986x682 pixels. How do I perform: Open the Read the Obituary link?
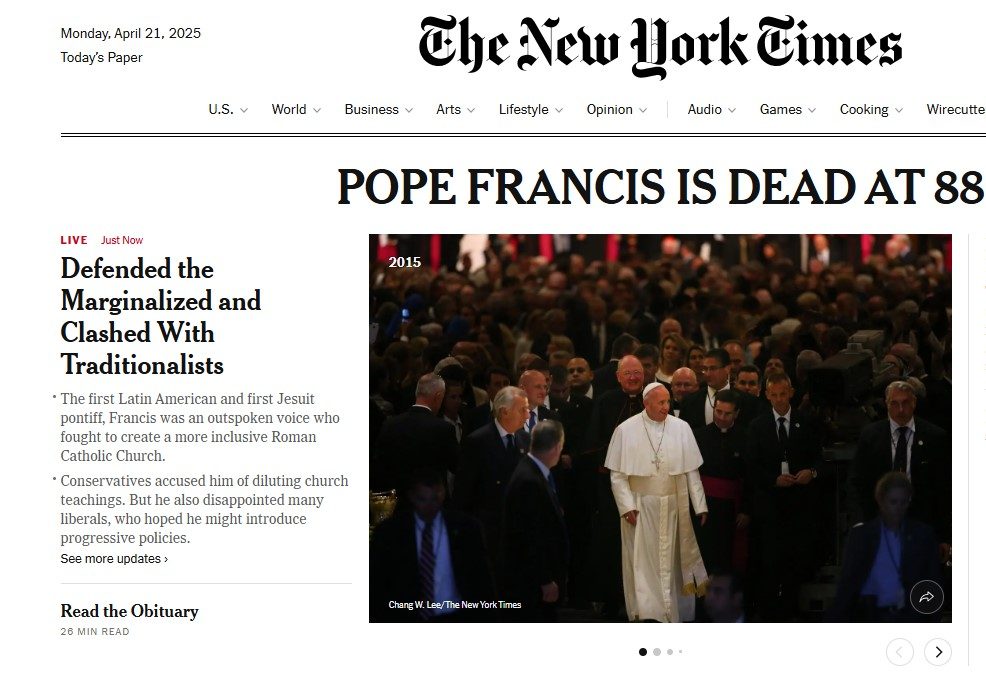coord(130,611)
